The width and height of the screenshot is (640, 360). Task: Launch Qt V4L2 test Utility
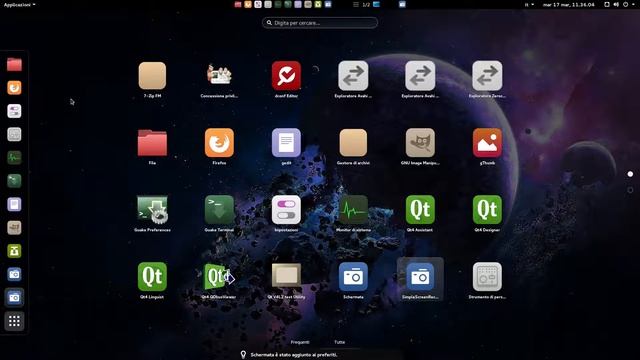286,275
